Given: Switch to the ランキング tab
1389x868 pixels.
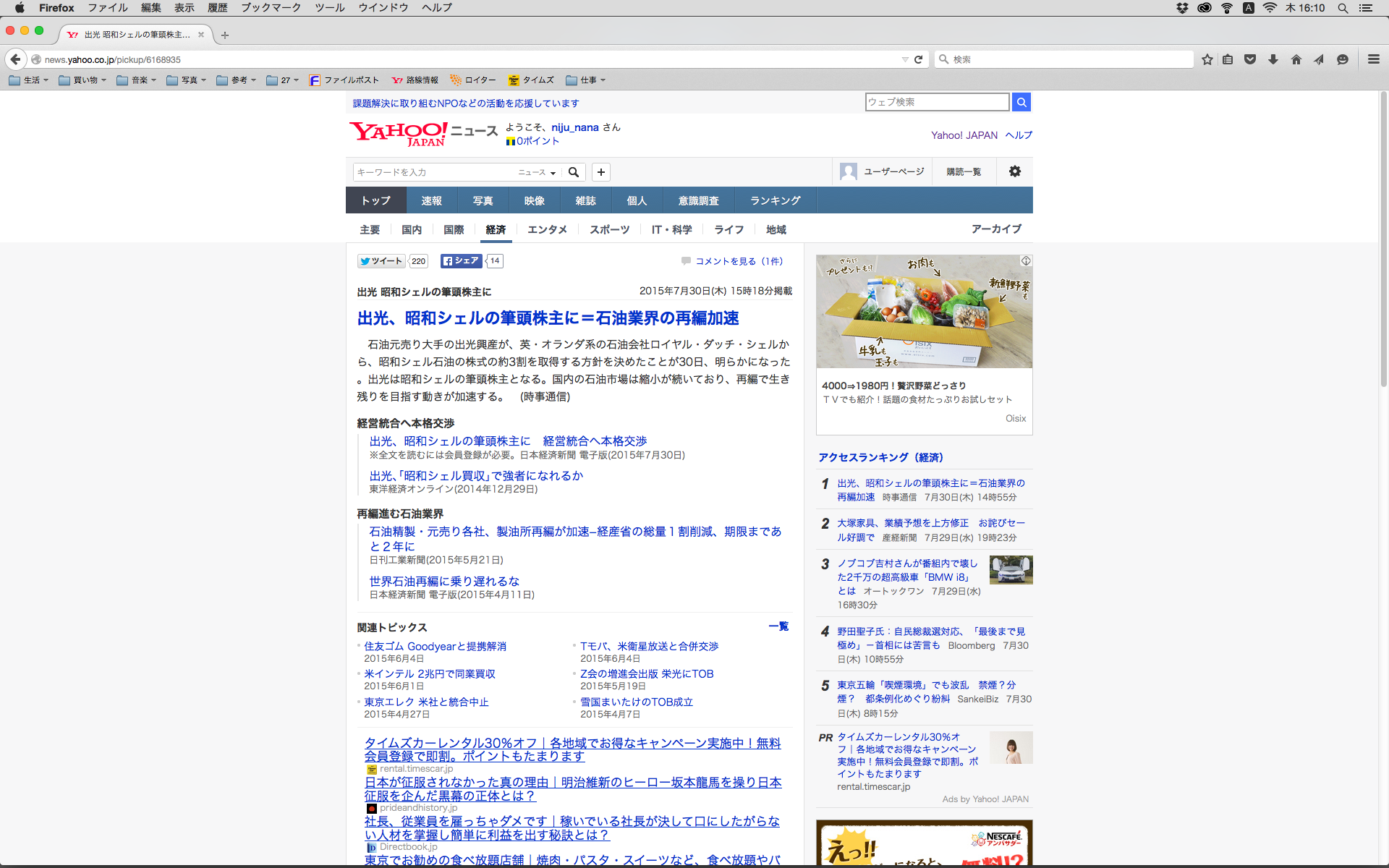Looking at the screenshot, I should click(775, 200).
